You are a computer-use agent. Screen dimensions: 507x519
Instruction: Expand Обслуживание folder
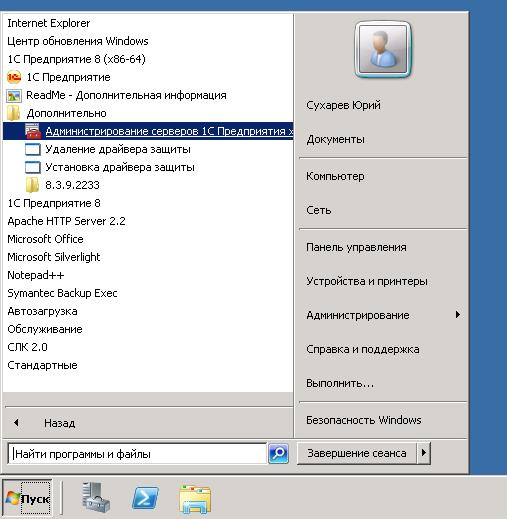click(45, 329)
